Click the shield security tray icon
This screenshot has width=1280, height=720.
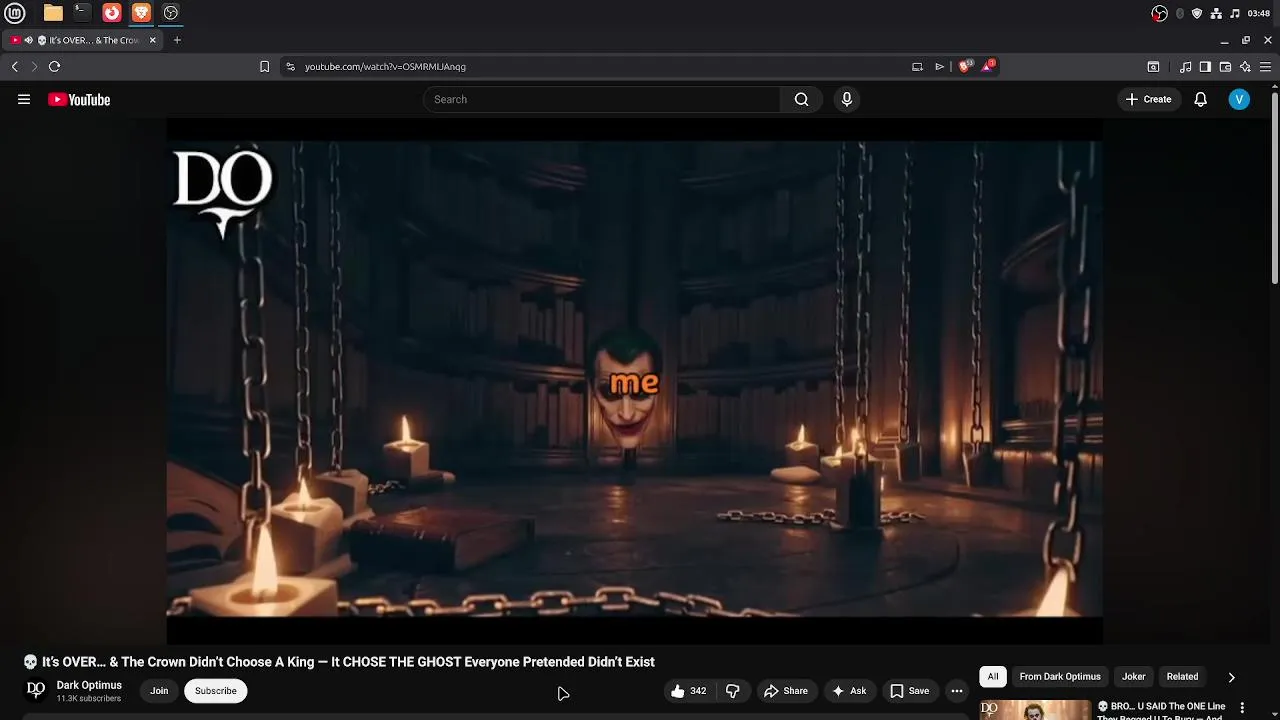1197,13
